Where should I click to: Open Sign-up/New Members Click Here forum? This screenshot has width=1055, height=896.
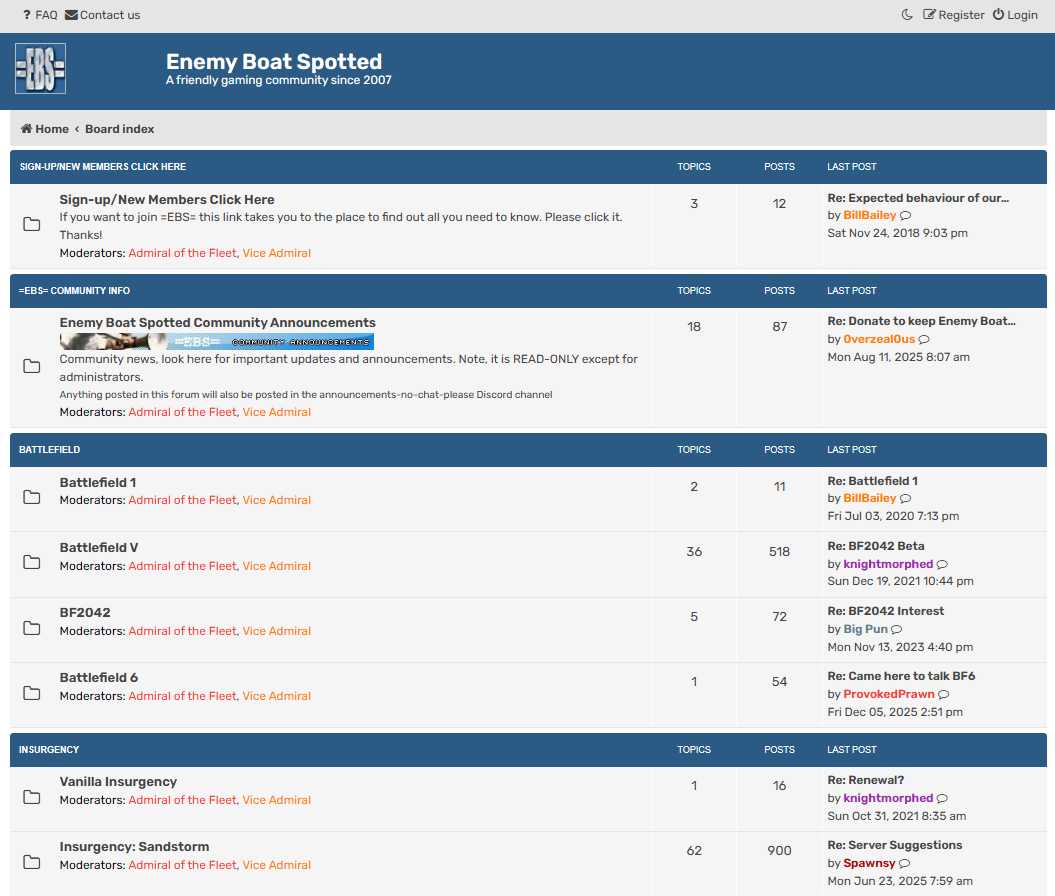pos(167,200)
